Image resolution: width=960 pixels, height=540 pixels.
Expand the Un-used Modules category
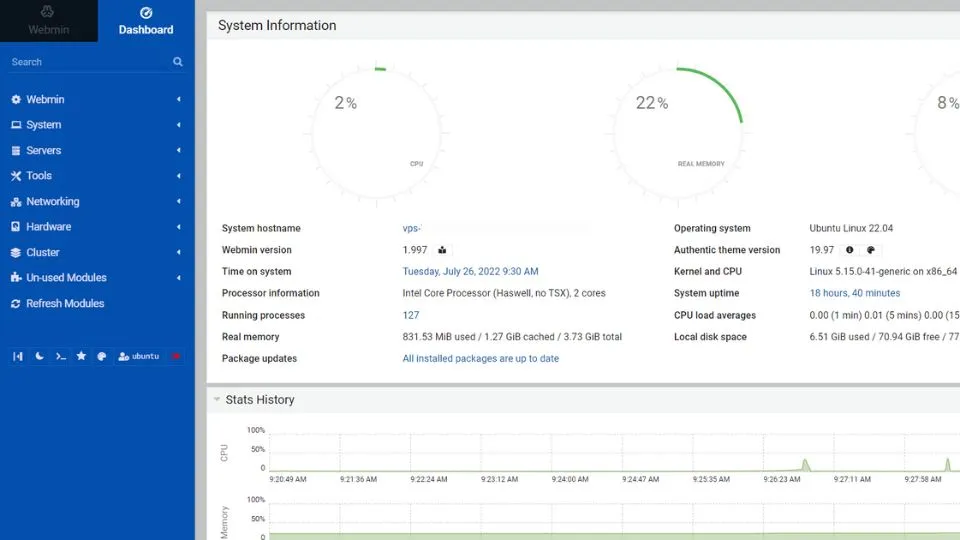(x=66, y=278)
